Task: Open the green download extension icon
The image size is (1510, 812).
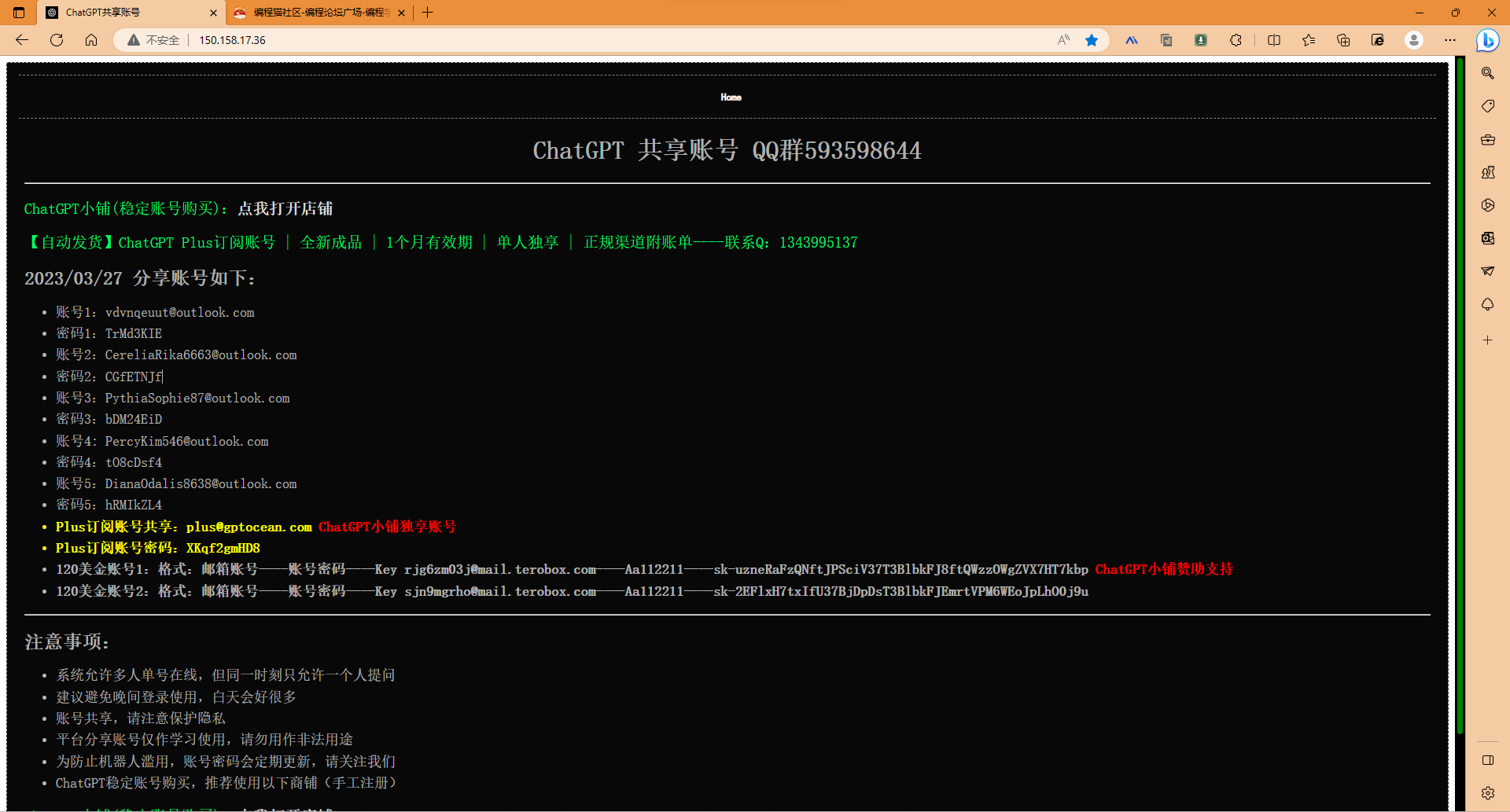Action: click(1201, 40)
